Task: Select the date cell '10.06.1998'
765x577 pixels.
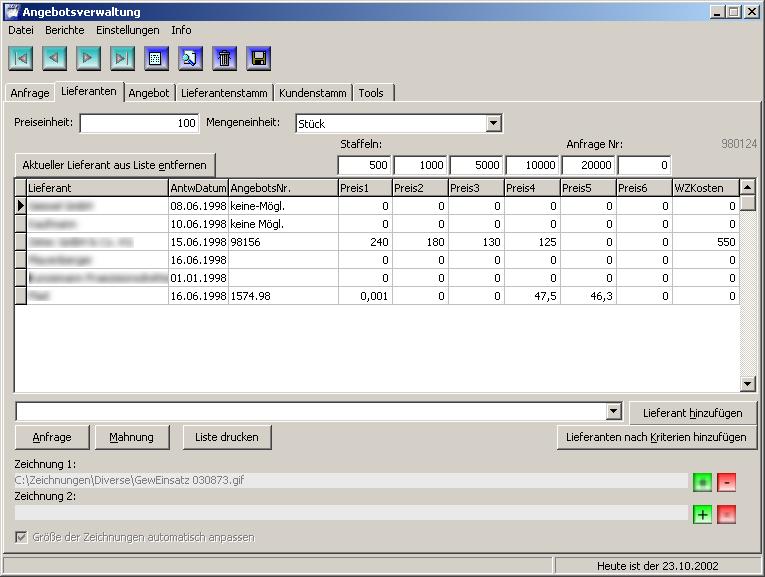Action: pyautogui.click(x=198, y=224)
